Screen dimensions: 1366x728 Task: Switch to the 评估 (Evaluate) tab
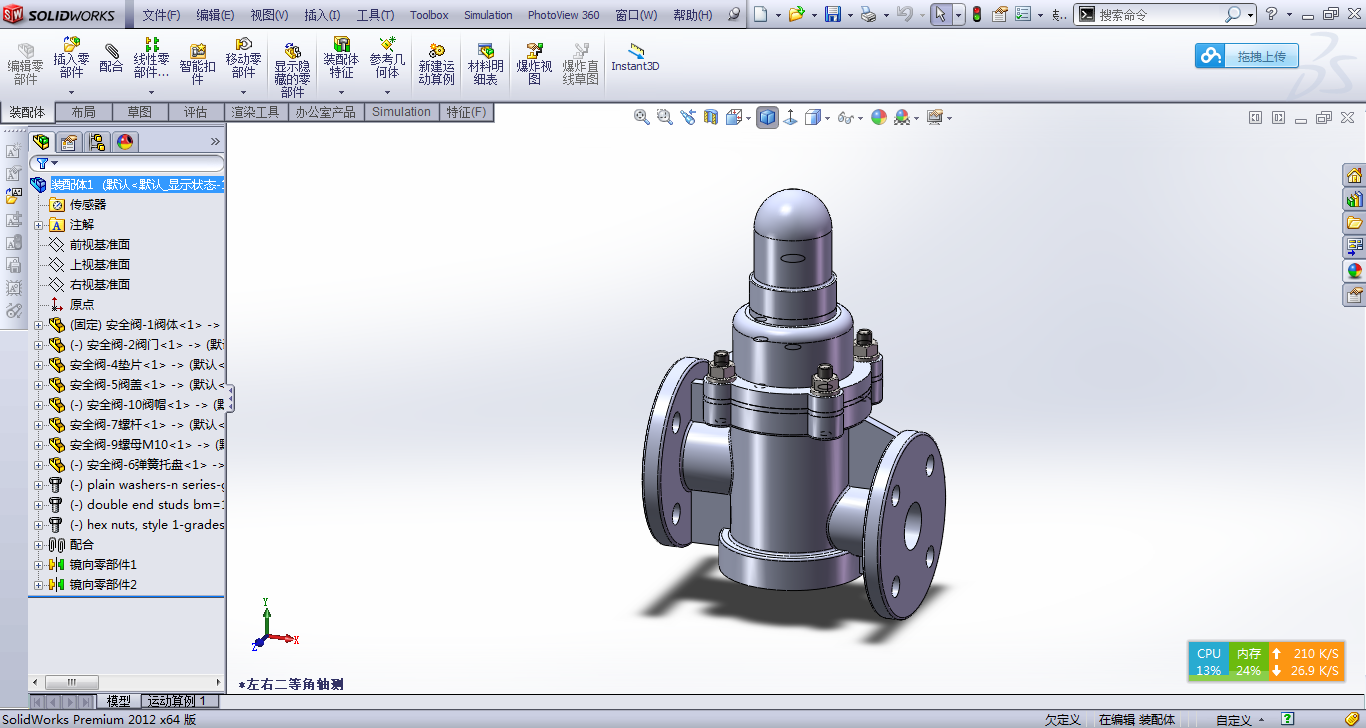coord(195,112)
